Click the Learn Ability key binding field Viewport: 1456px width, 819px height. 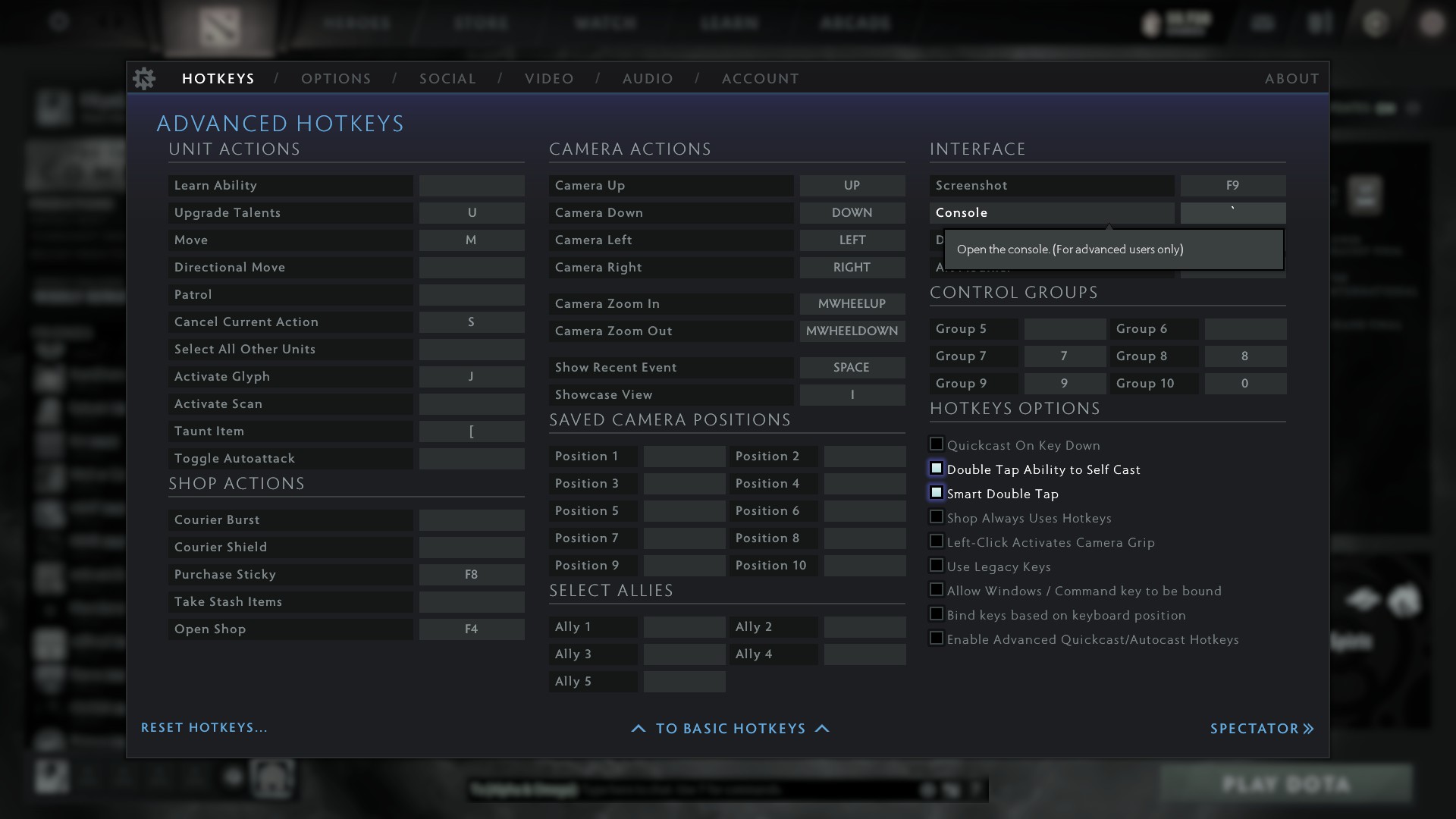472,186
